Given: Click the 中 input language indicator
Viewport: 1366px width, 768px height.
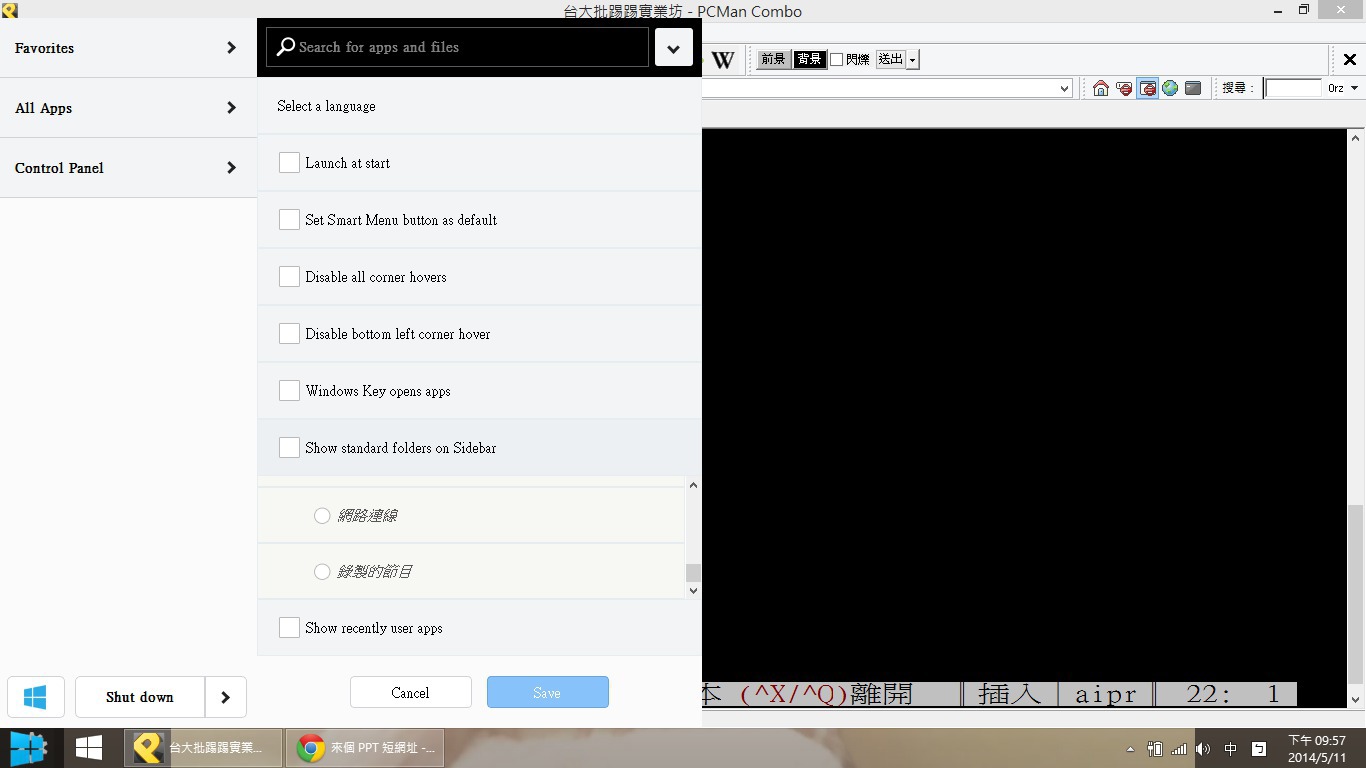Looking at the screenshot, I should click(1231, 748).
